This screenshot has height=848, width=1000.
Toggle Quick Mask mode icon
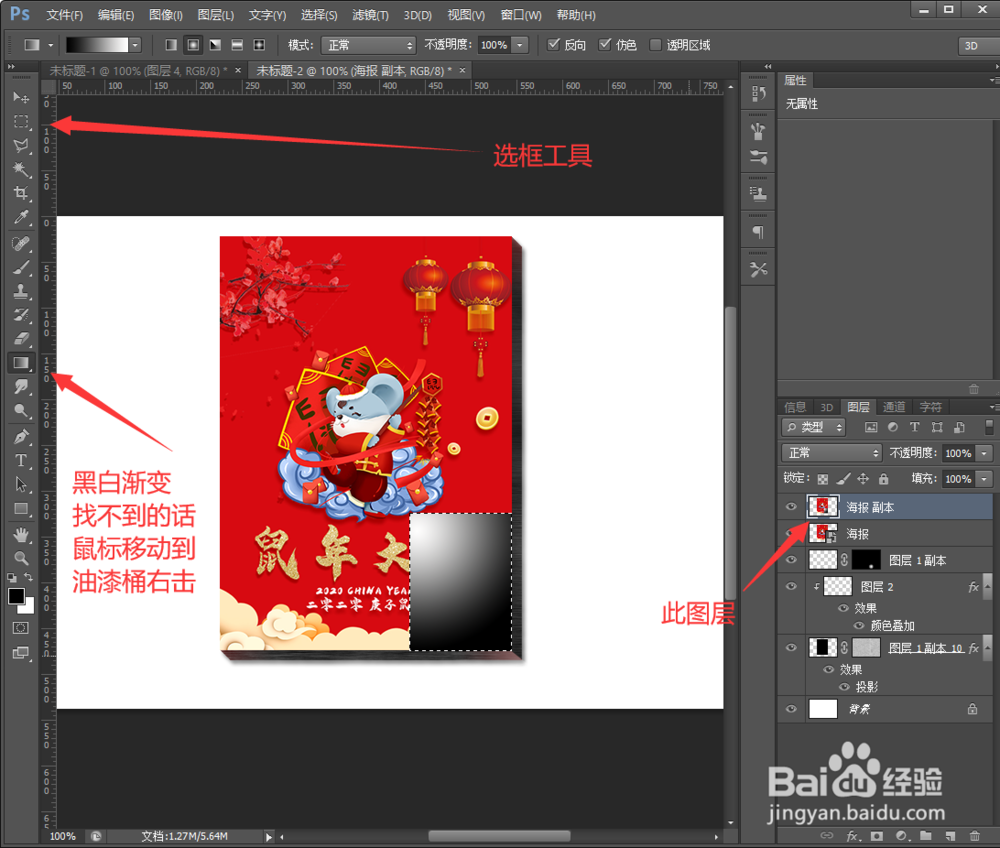click(20, 628)
